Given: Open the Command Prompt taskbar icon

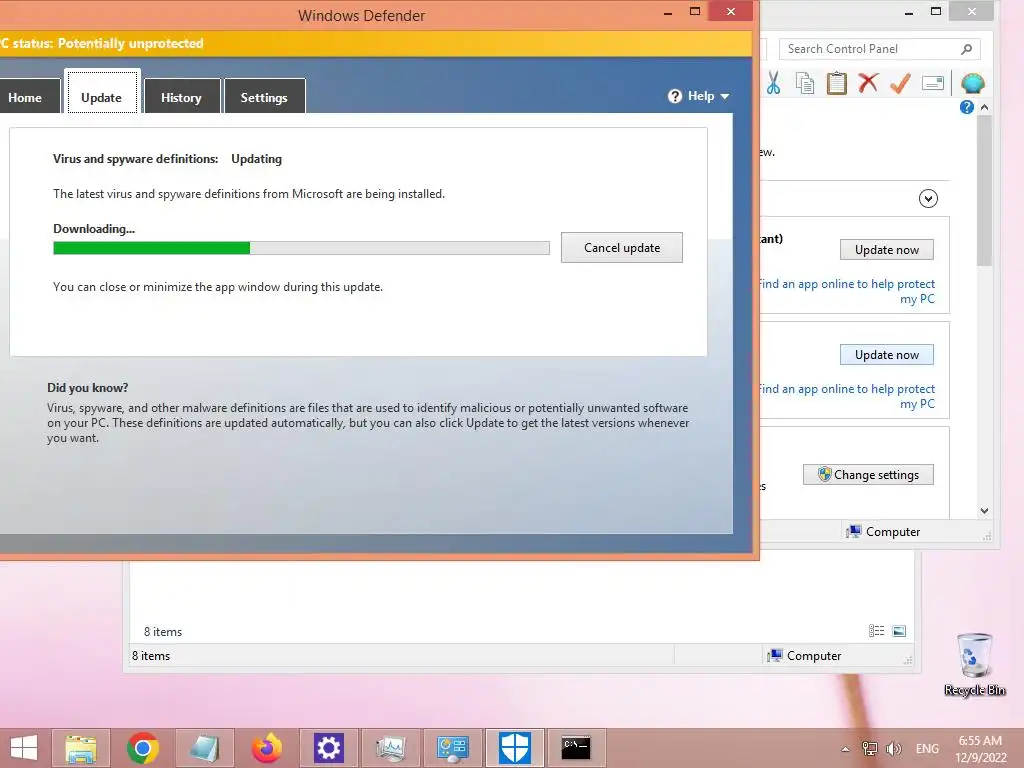Looking at the screenshot, I should tap(577, 748).
